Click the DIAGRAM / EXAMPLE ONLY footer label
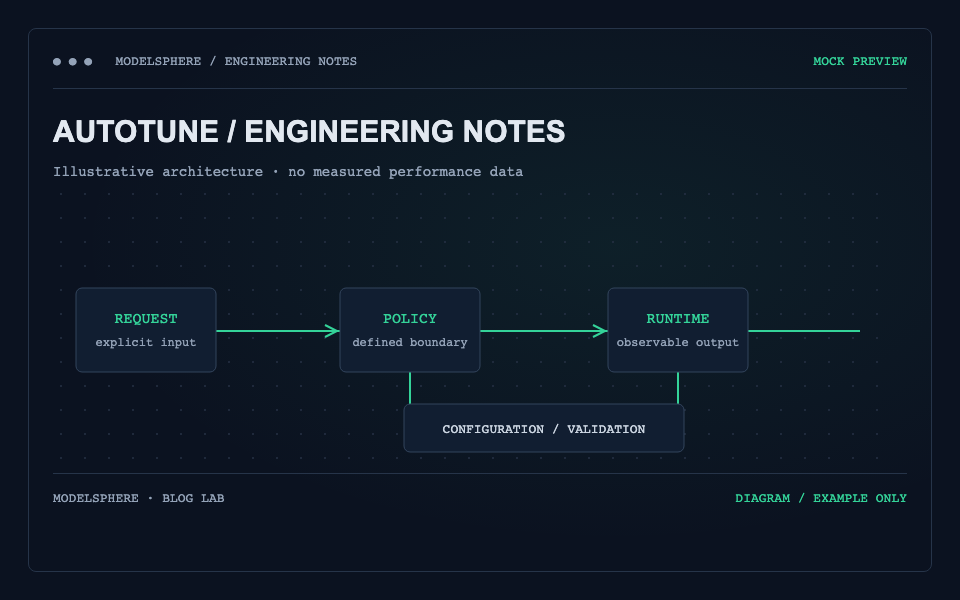 [x=821, y=498]
